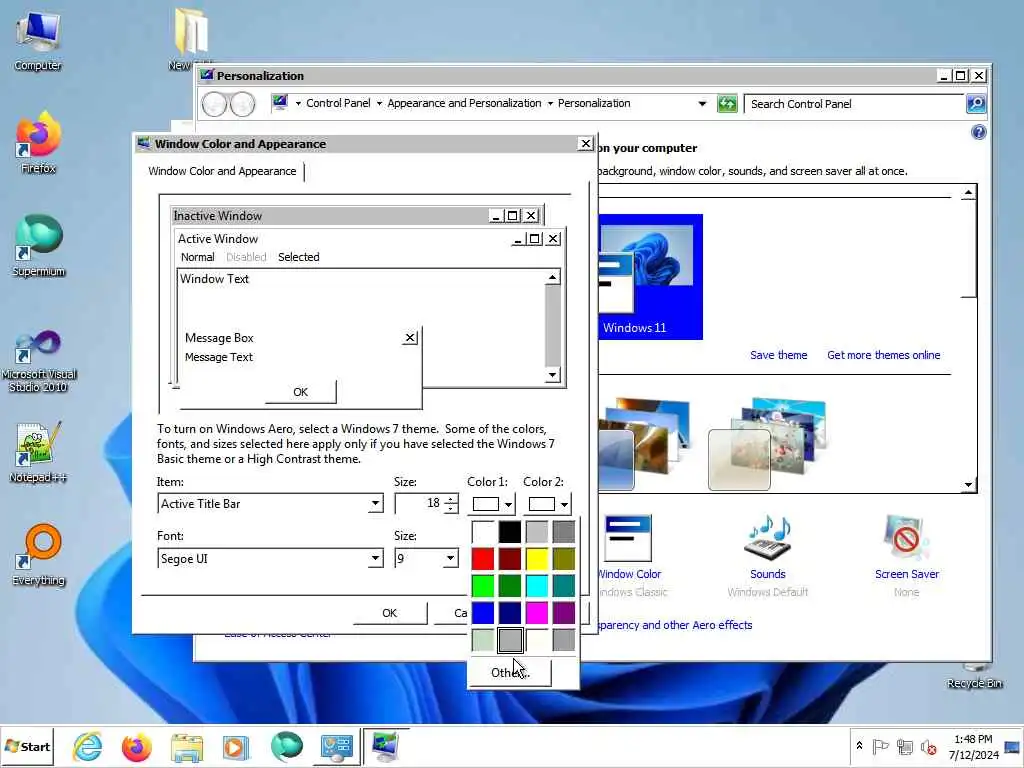Open the Notepad++ desktop shortcut

(x=38, y=452)
